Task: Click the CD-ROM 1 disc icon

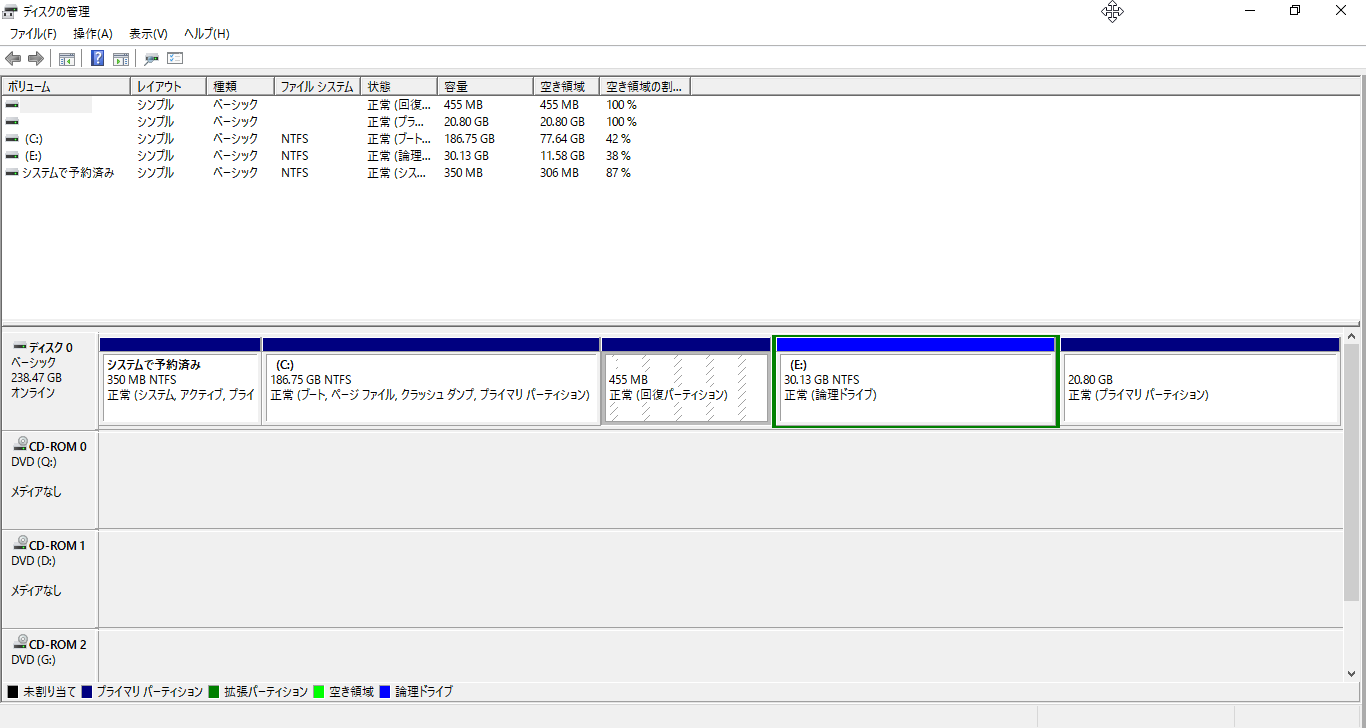Action: pos(20,545)
